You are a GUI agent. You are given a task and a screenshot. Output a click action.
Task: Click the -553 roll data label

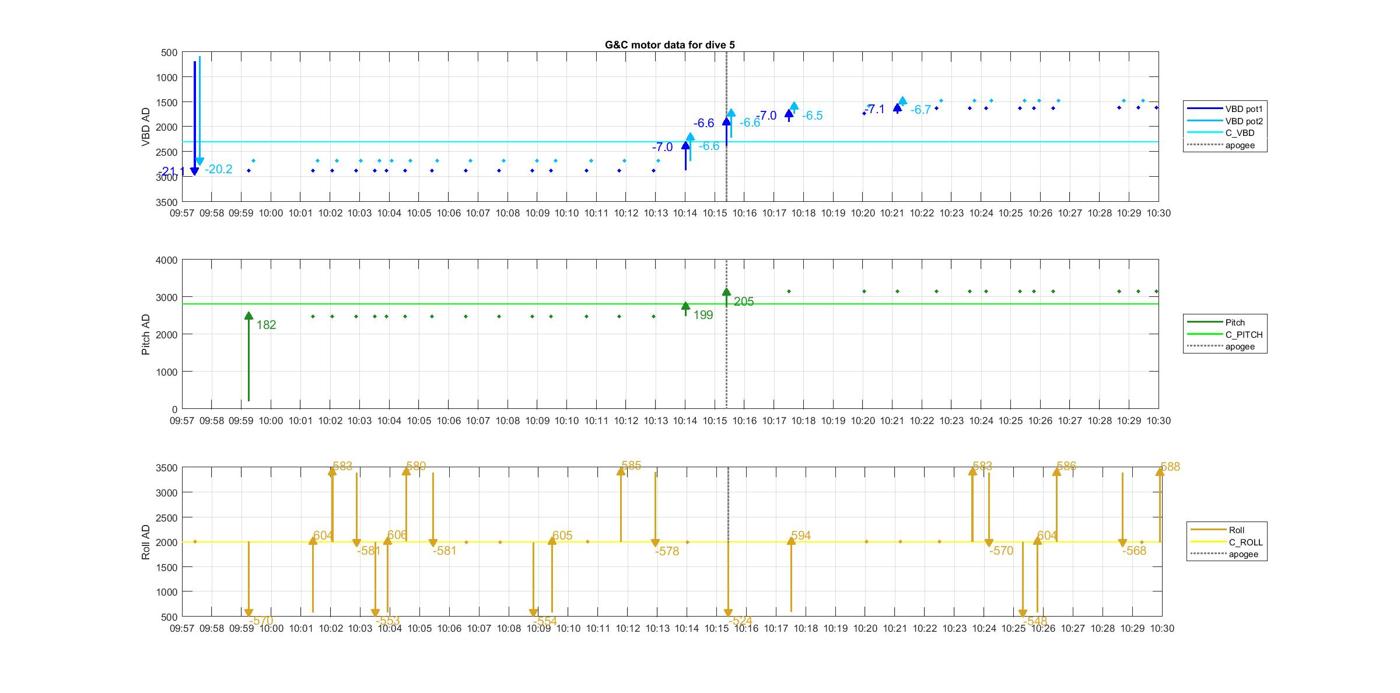pos(388,621)
